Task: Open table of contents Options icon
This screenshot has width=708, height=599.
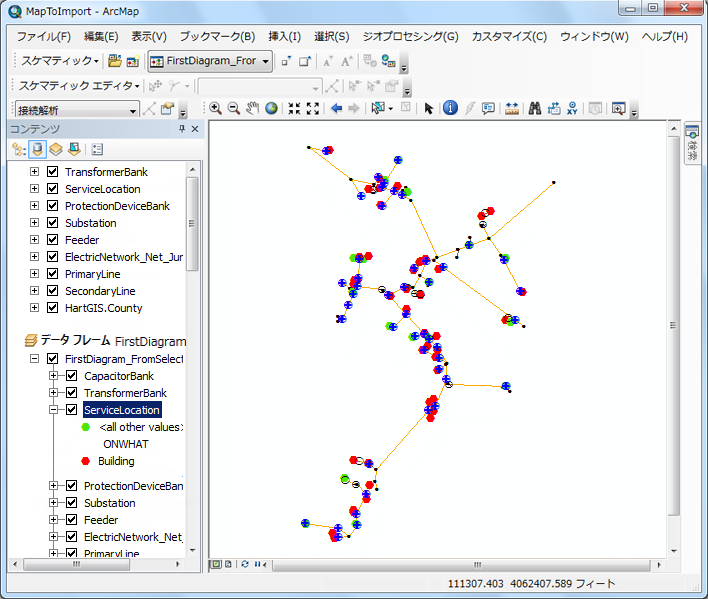Action: point(97,149)
